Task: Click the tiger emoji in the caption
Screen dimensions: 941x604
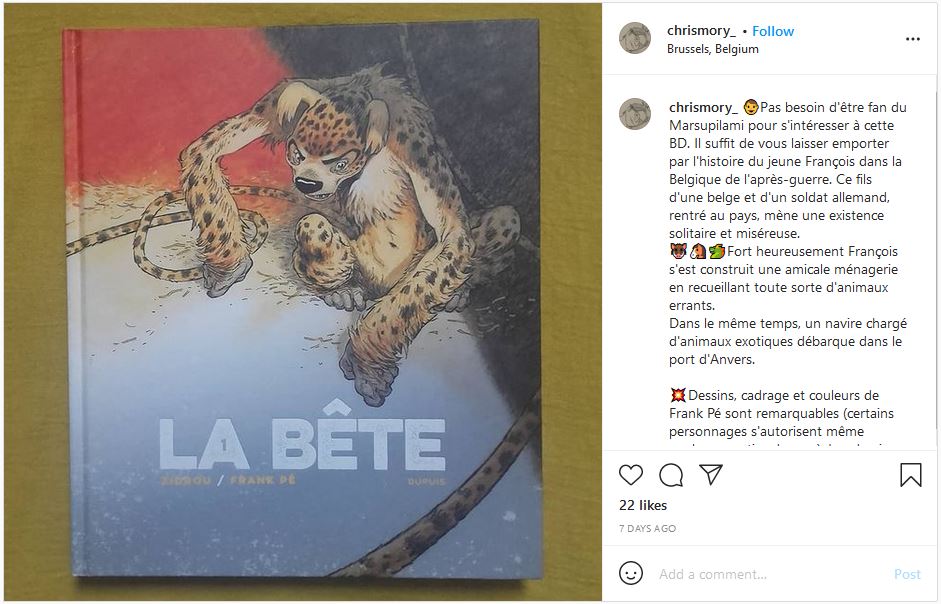Action: 678,251
